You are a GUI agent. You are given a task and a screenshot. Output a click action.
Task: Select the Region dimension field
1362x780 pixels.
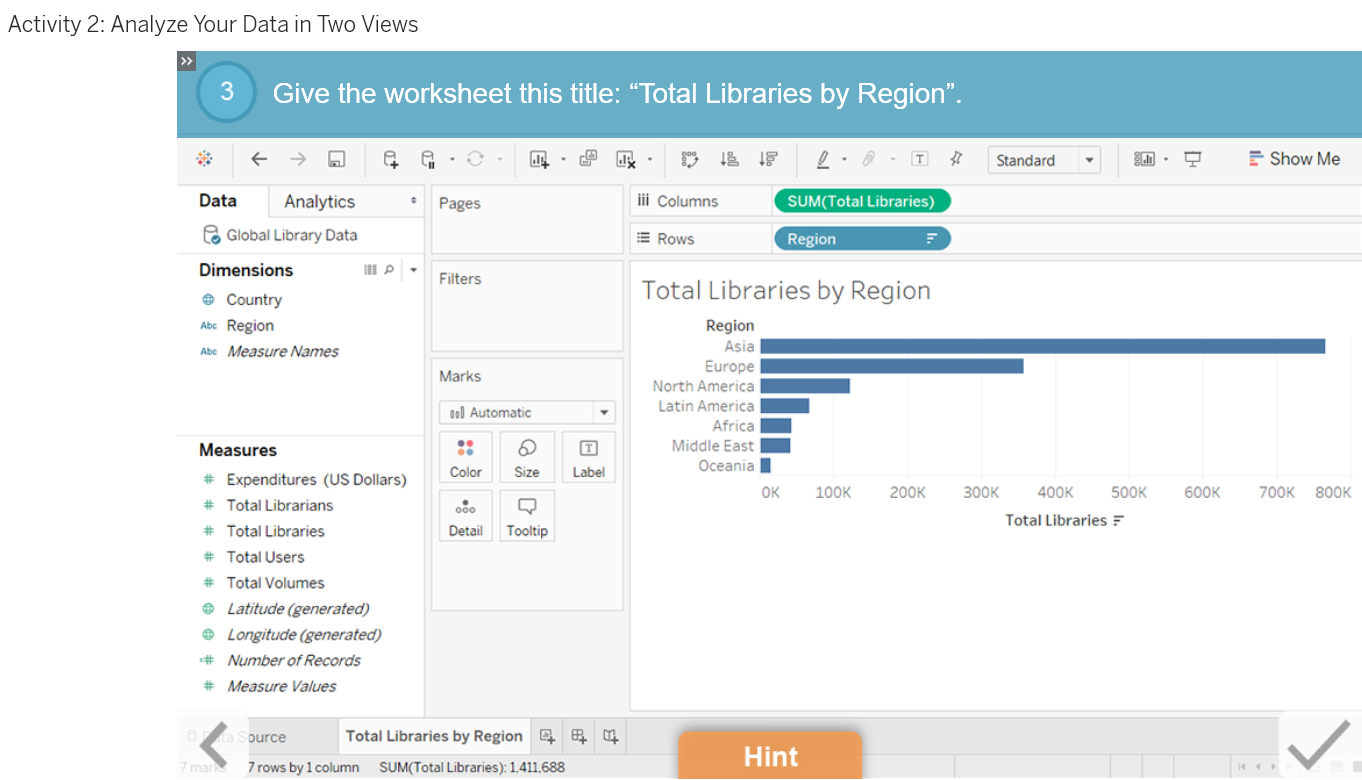pos(250,325)
